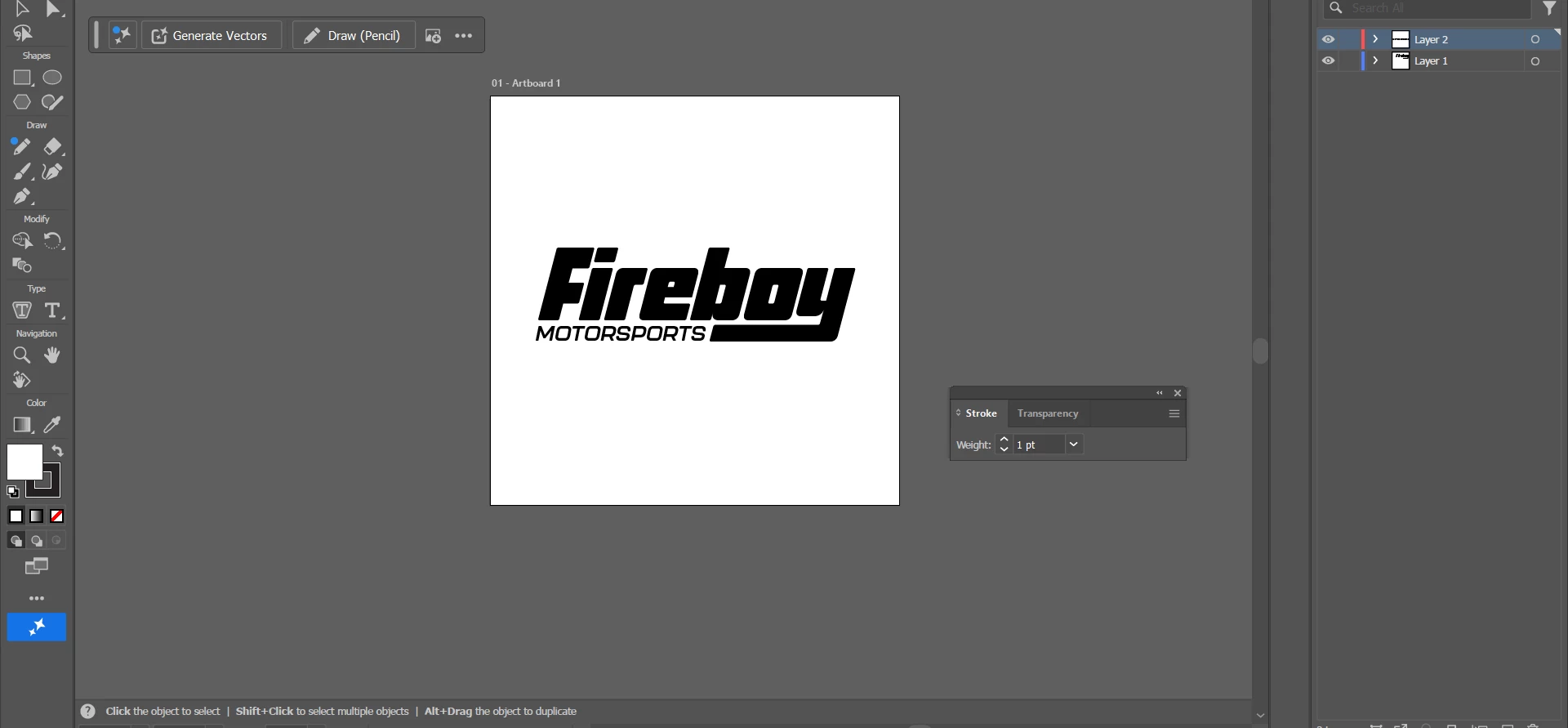The height and width of the screenshot is (728, 1568).
Task: Click the Draw (Pencil) button
Action: (x=354, y=35)
